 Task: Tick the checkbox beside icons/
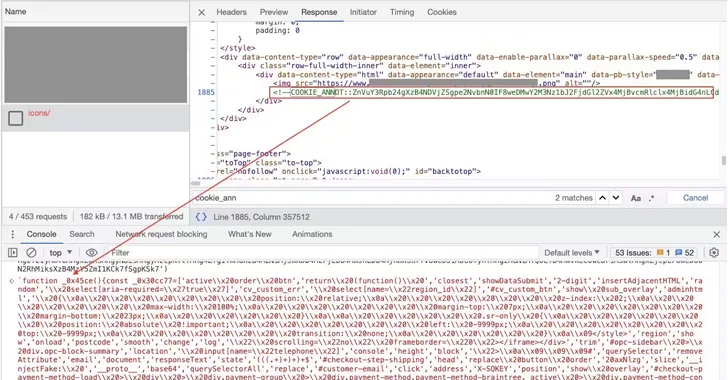tap(15, 118)
